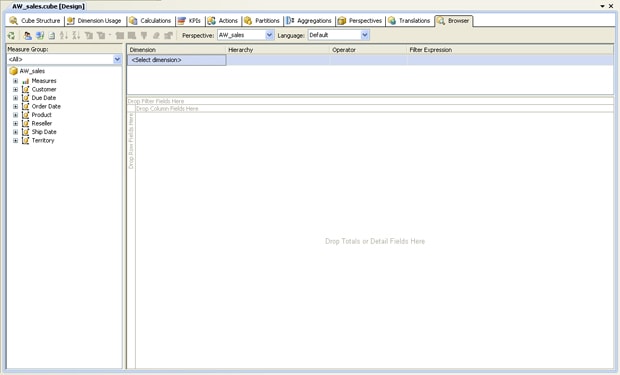Click the Due Date dimension icon
620x375 pixels.
pyautogui.click(x=25, y=98)
